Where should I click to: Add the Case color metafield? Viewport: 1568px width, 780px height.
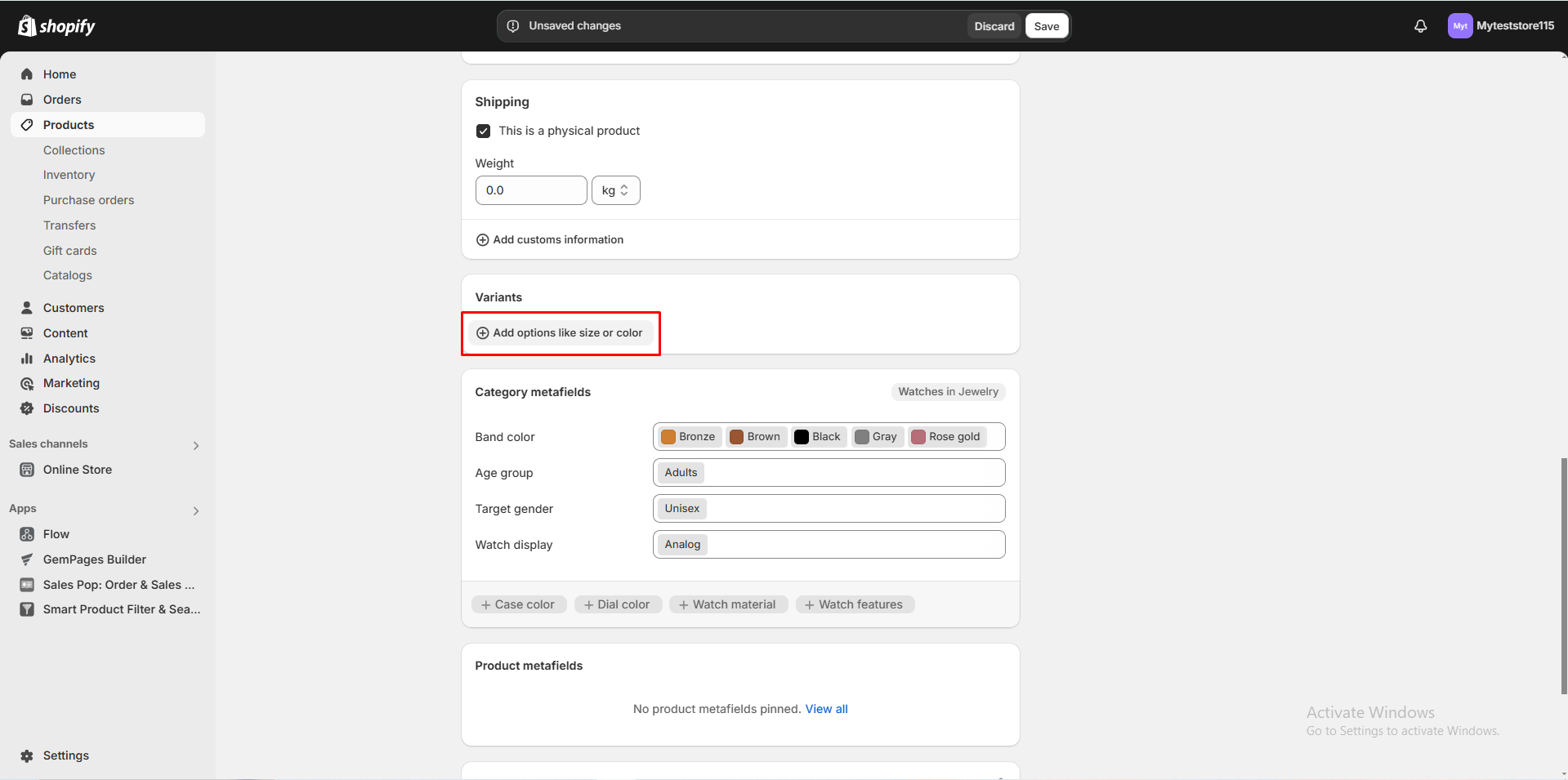pyautogui.click(x=519, y=604)
